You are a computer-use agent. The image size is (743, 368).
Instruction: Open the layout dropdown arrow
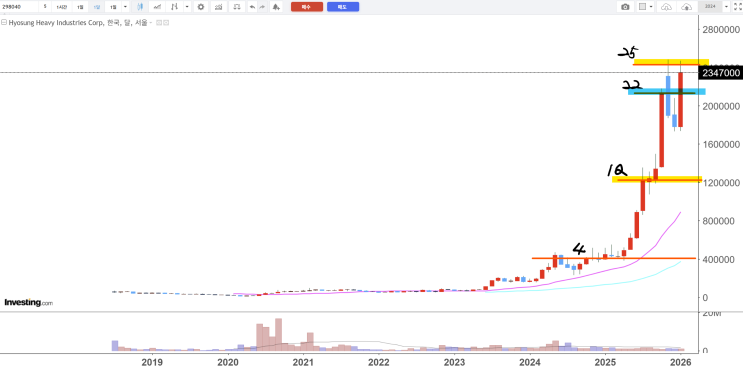652,7
